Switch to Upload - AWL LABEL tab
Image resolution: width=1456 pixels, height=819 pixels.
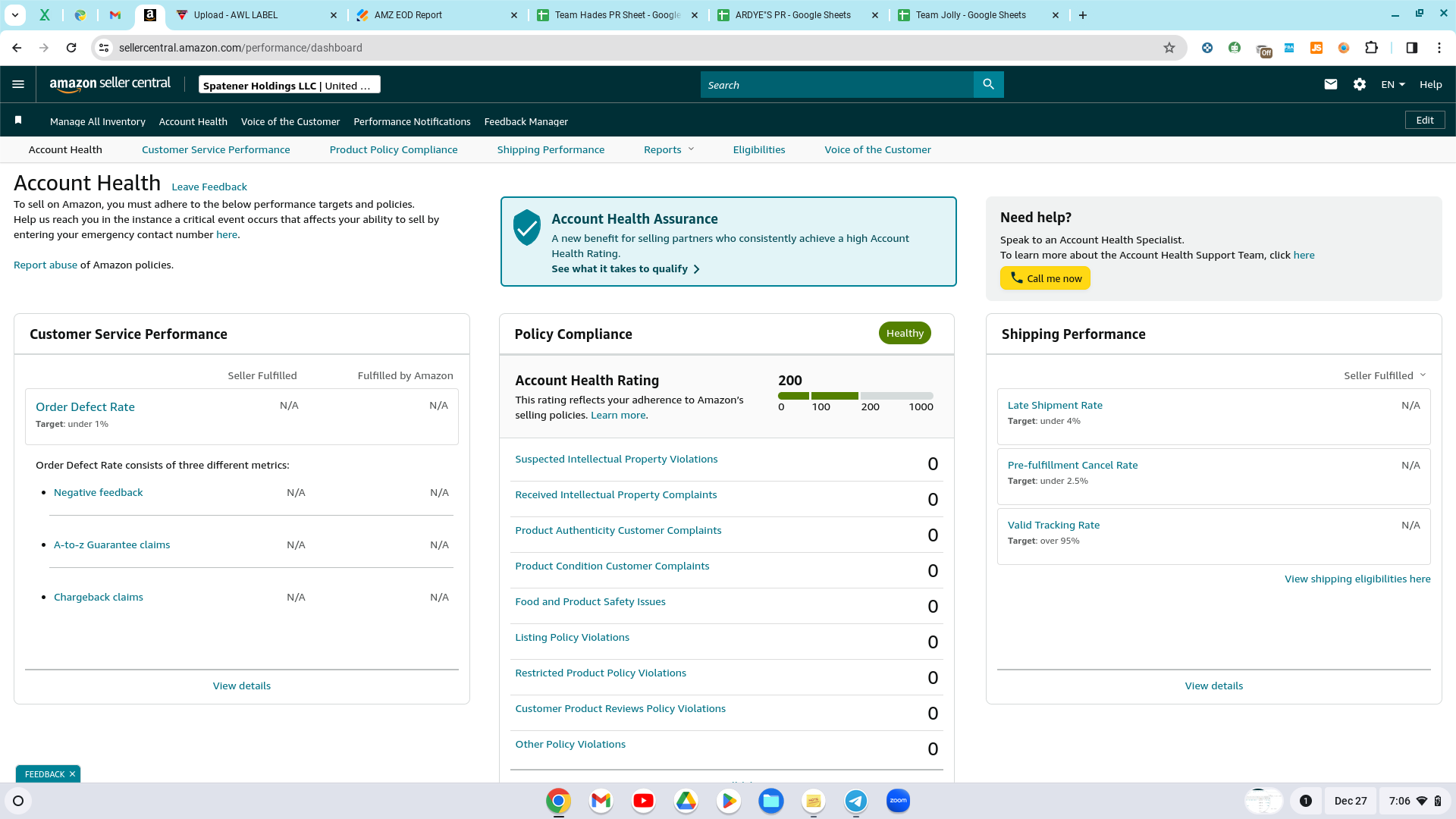pos(256,15)
